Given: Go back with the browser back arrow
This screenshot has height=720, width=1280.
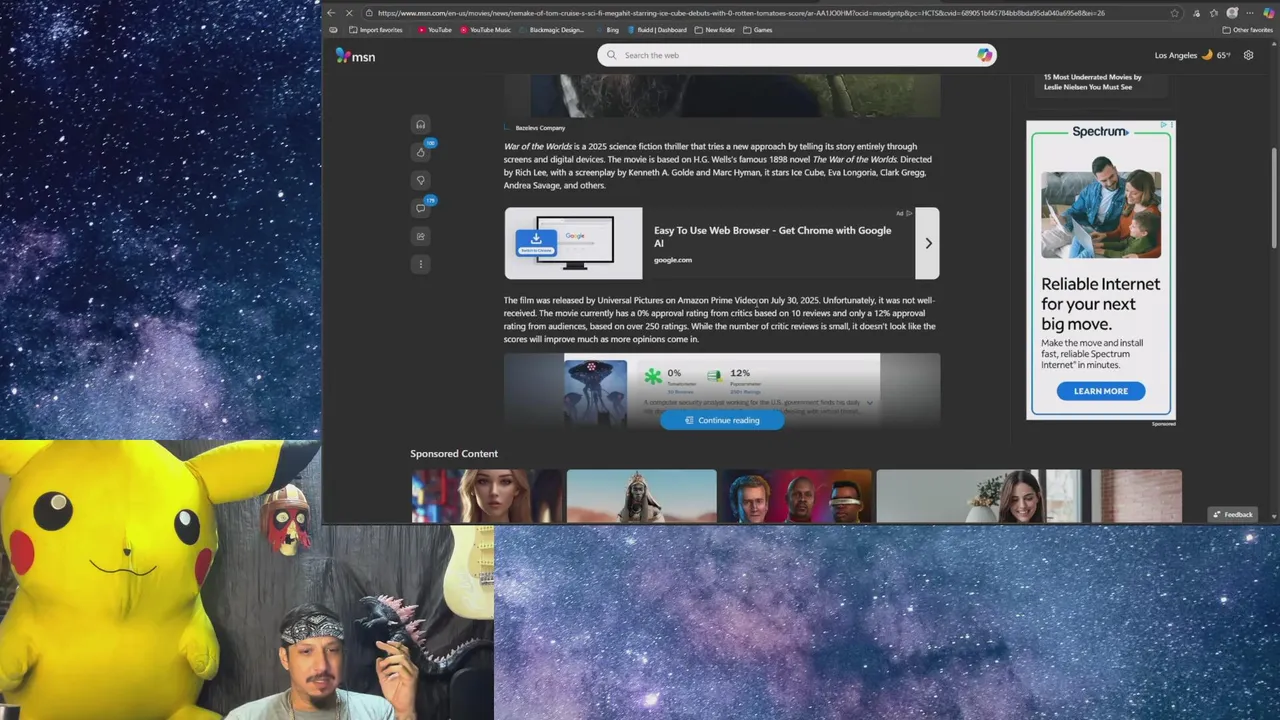Looking at the screenshot, I should pyautogui.click(x=331, y=13).
